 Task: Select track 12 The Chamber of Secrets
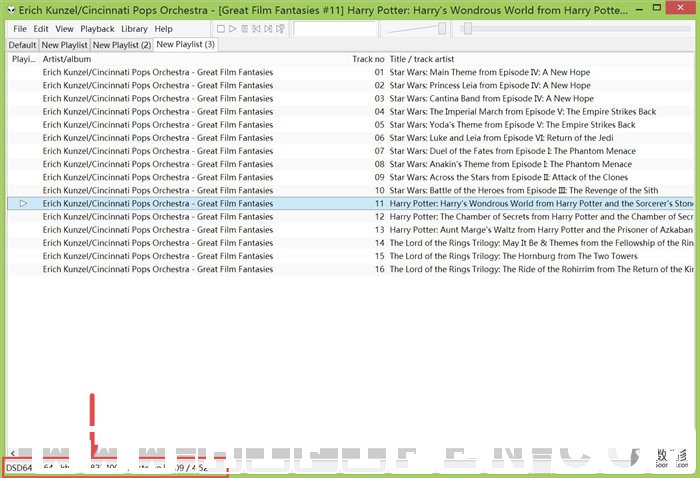351,217
